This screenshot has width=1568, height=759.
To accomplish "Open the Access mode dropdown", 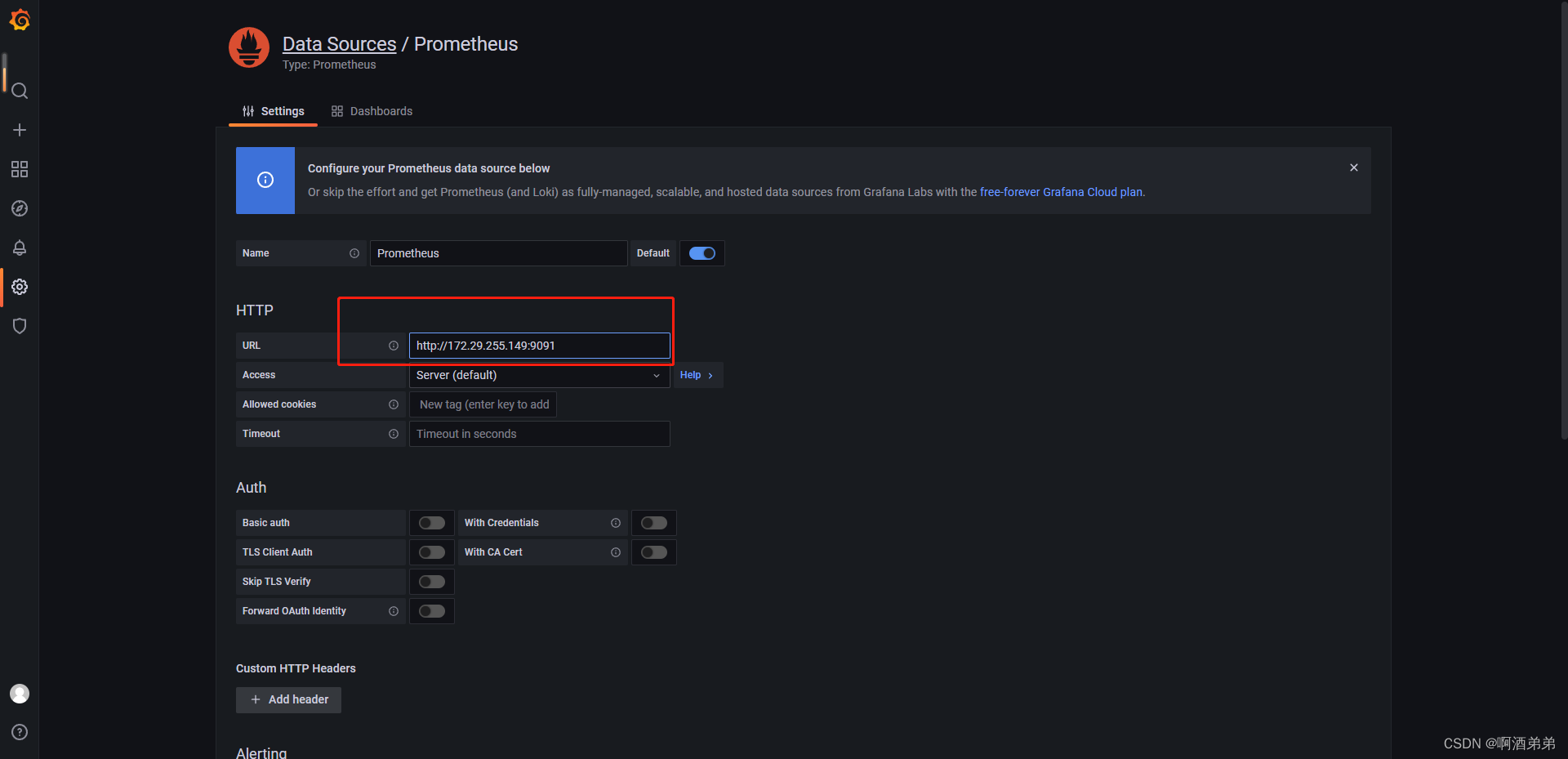I will pyautogui.click(x=539, y=375).
